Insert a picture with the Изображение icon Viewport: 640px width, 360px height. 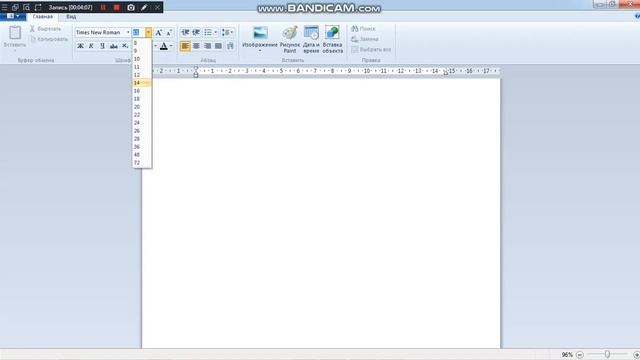260,33
